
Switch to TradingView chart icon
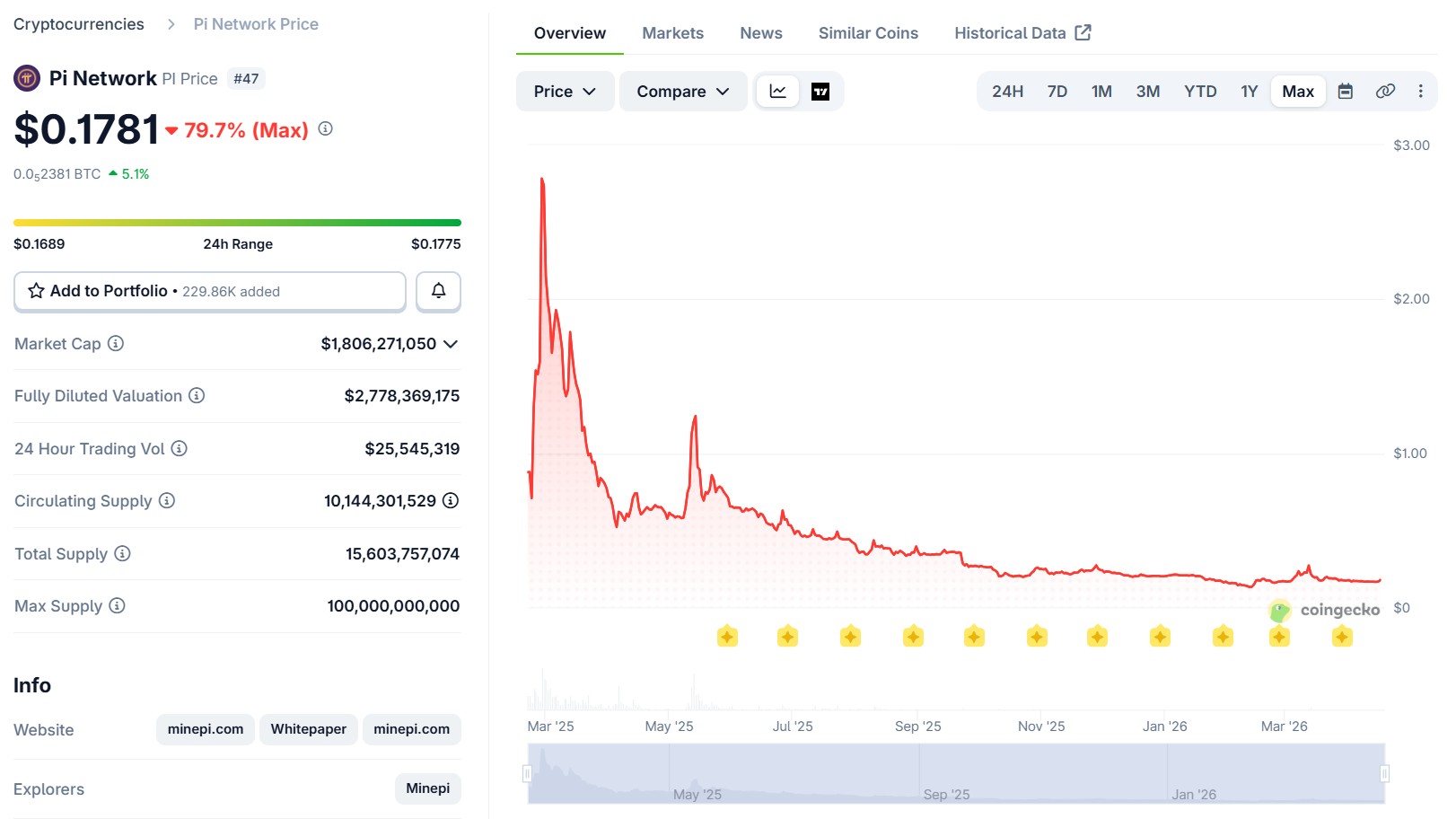(x=820, y=92)
